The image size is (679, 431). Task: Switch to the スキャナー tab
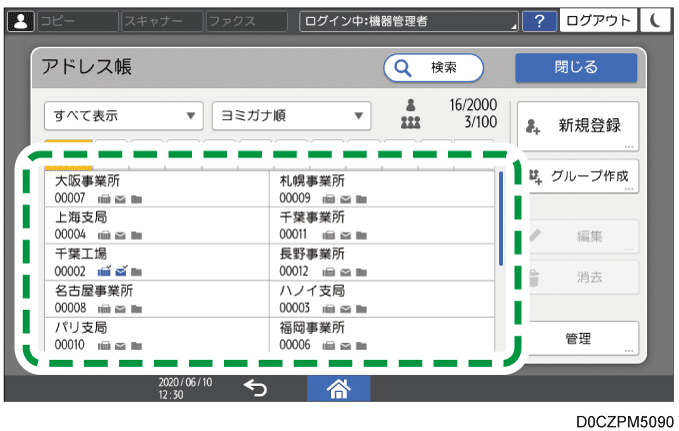tap(162, 21)
